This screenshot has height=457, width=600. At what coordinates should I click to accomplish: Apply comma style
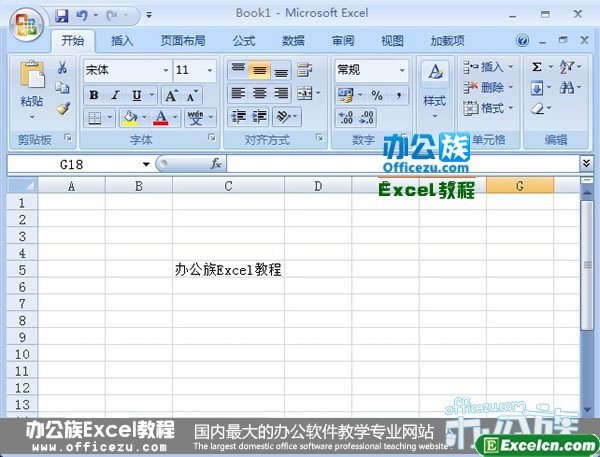[x=399, y=96]
